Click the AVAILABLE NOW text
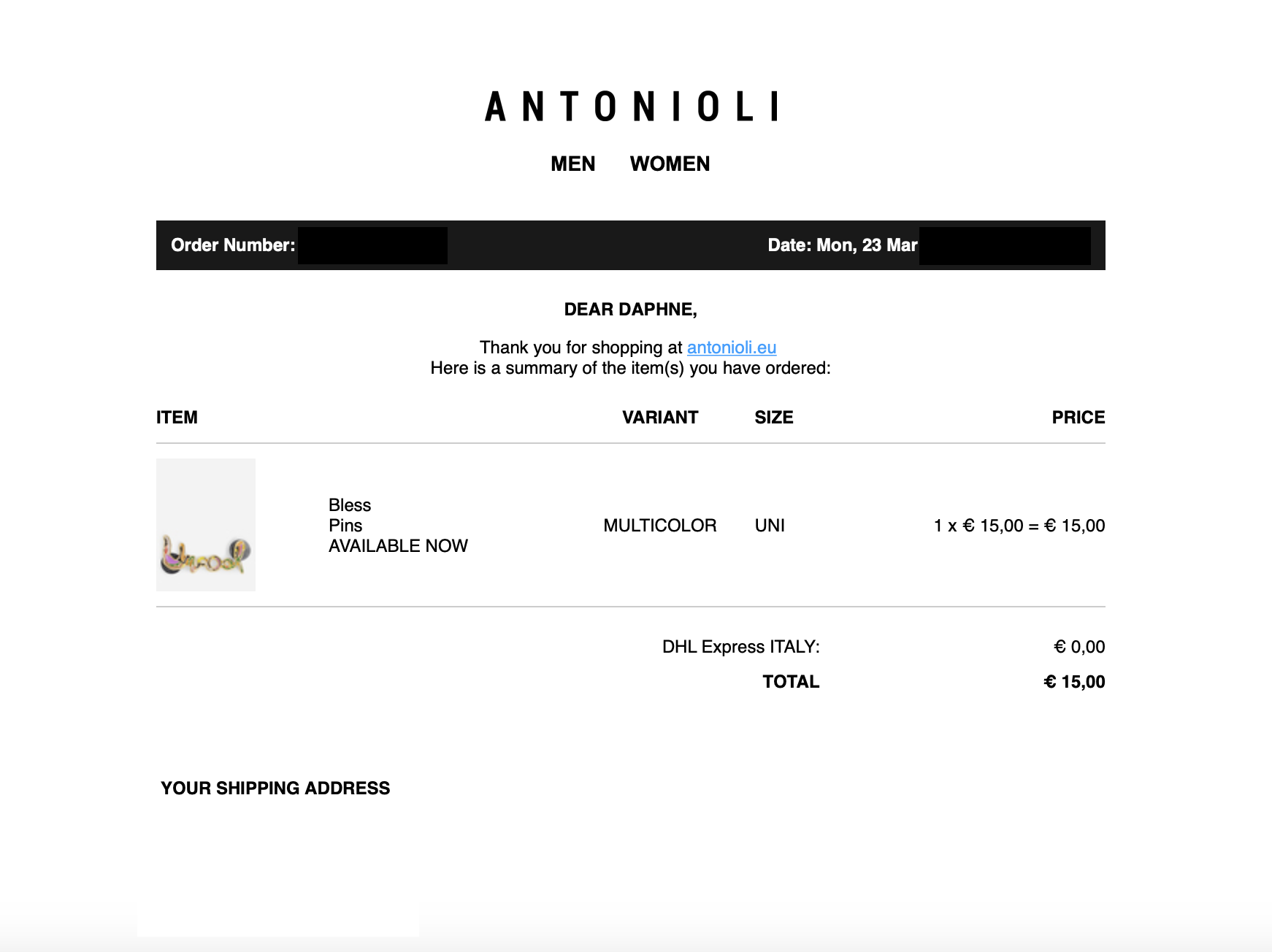The image size is (1272, 952). (x=398, y=546)
